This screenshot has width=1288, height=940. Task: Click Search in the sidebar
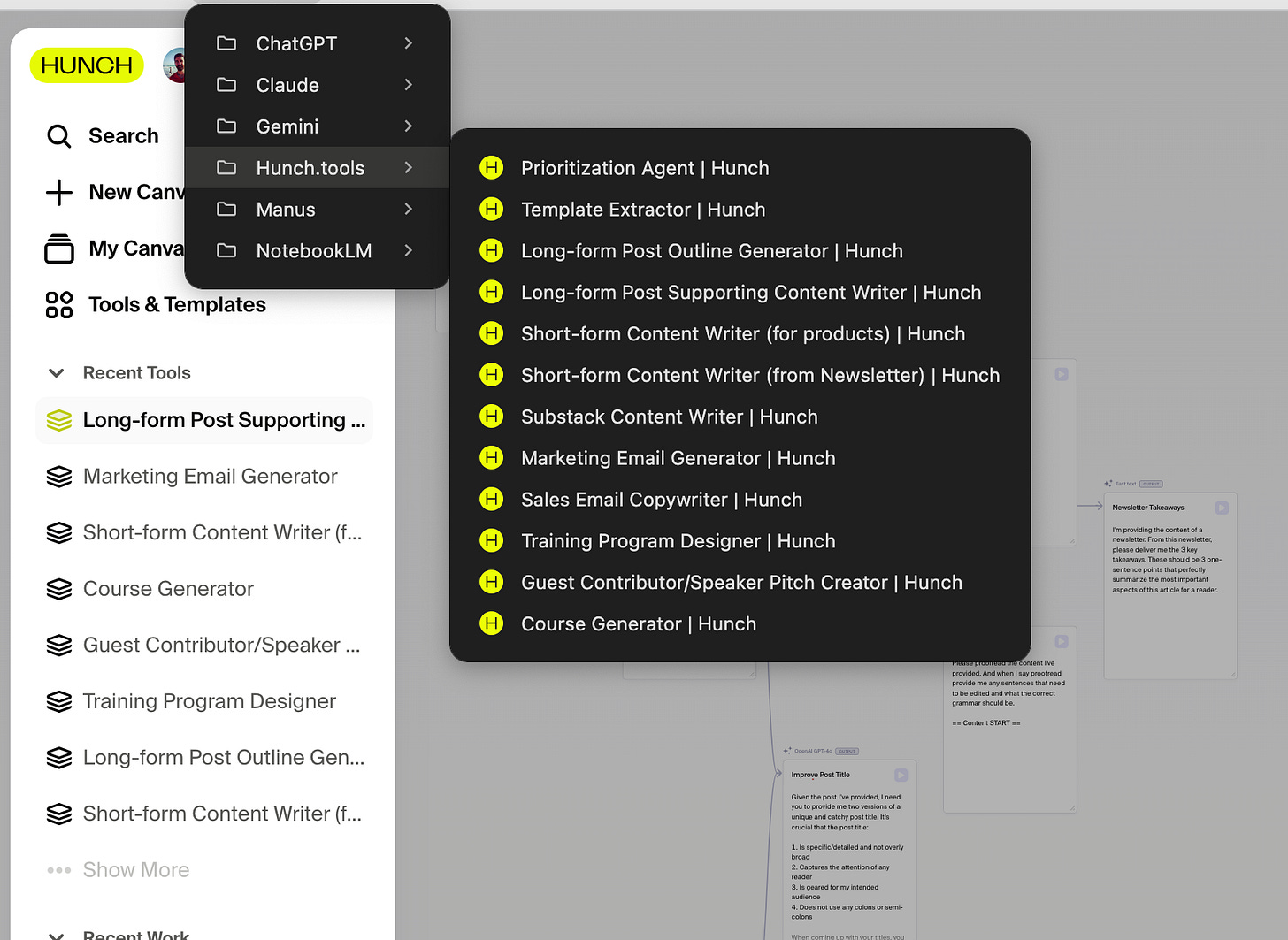point(124,136)
